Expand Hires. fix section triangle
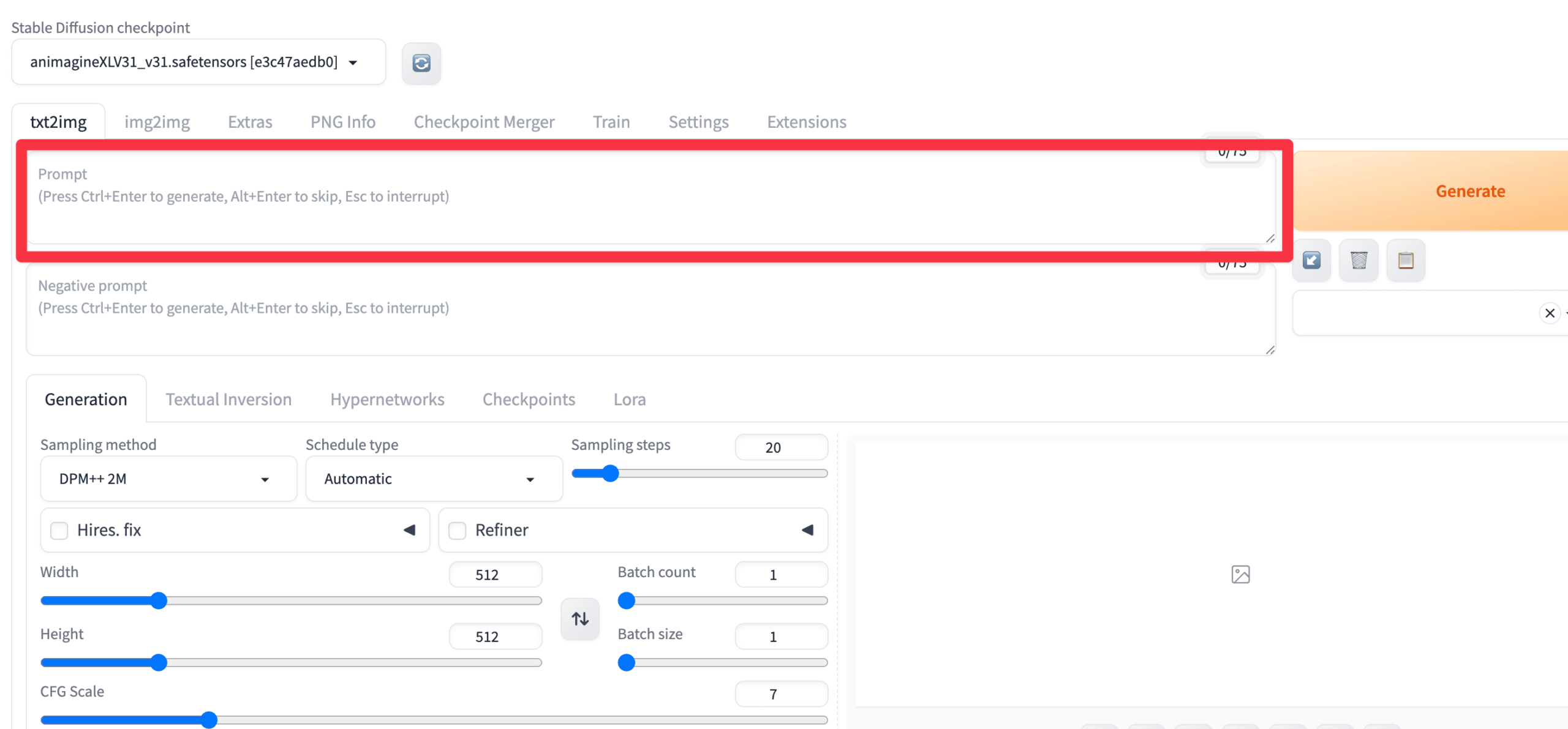 [410, 530]
